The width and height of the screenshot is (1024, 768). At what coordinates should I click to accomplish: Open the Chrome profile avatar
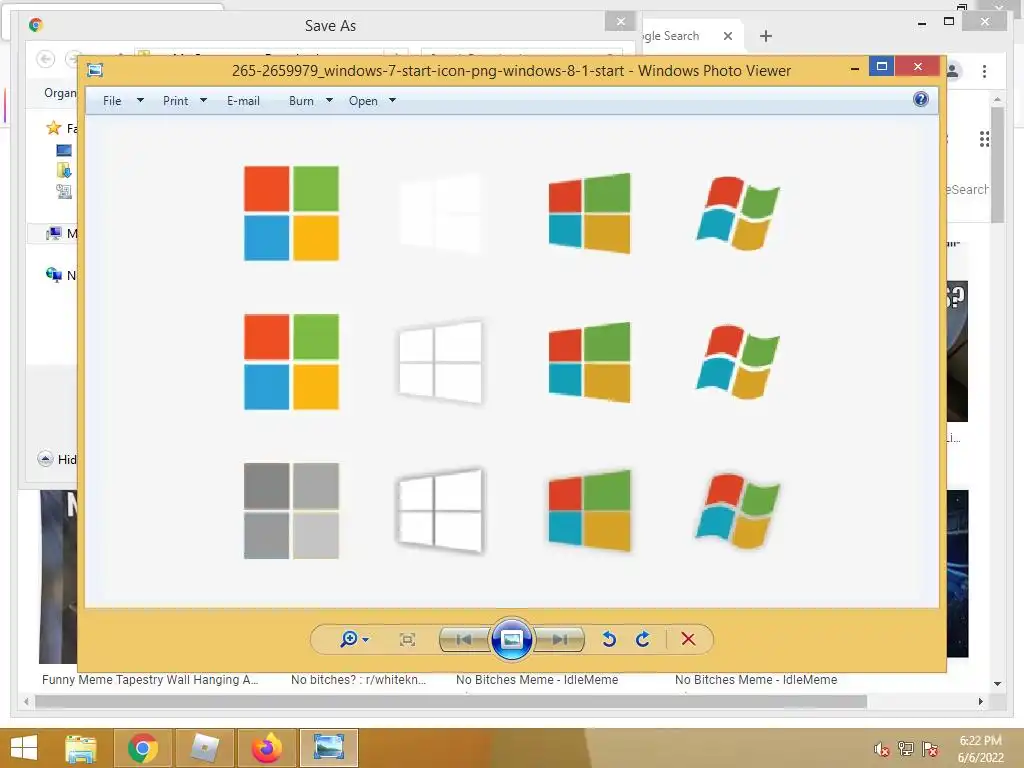click(953, 71)
